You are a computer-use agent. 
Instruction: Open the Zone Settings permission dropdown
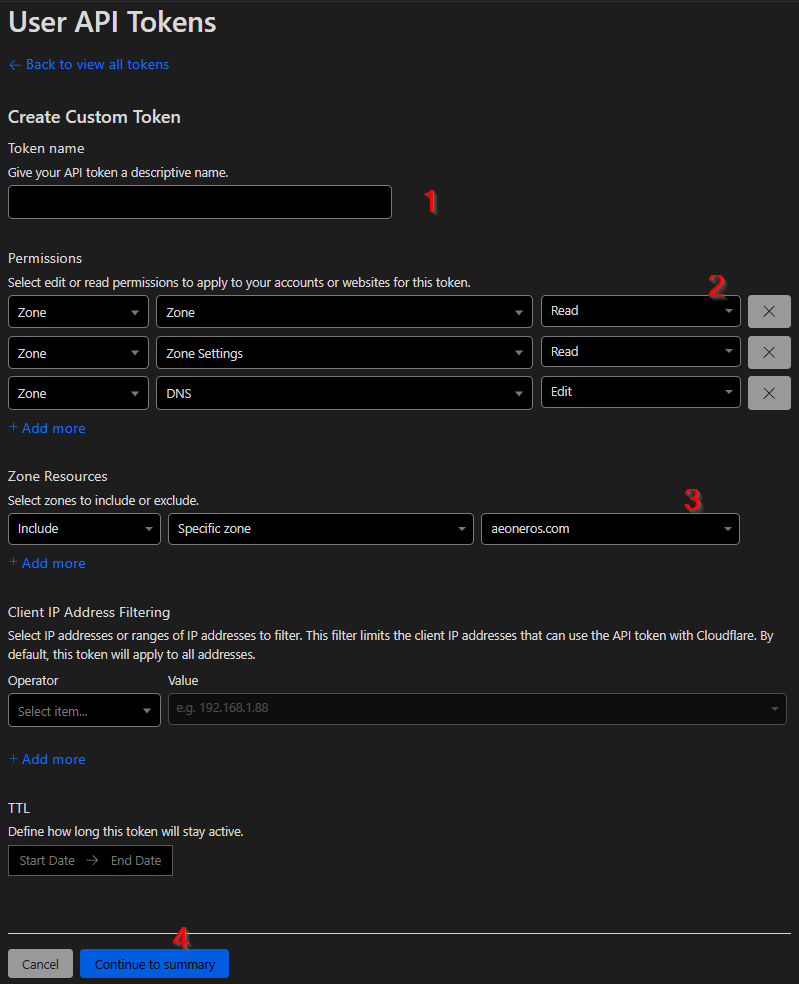[x=344, y=353]
